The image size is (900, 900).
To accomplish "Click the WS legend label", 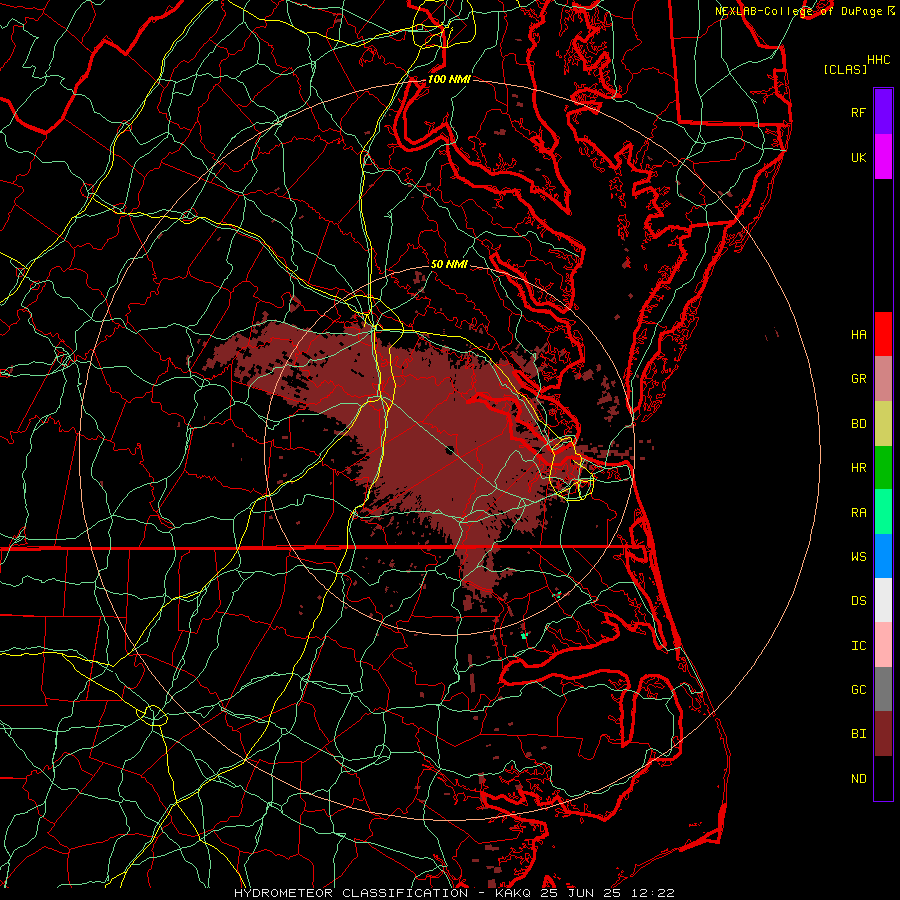I will coord(858,557).
